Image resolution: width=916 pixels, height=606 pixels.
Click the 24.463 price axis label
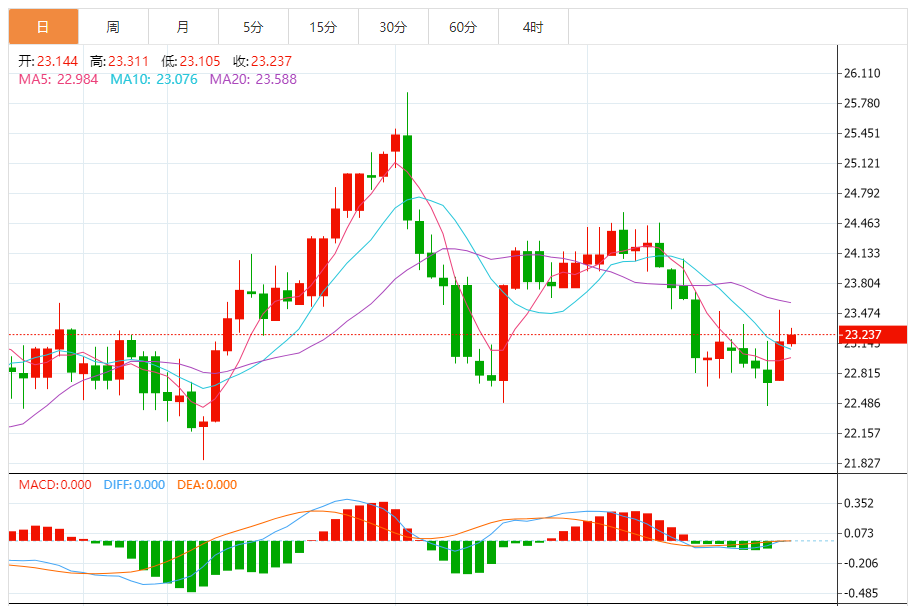pos(862,223)
